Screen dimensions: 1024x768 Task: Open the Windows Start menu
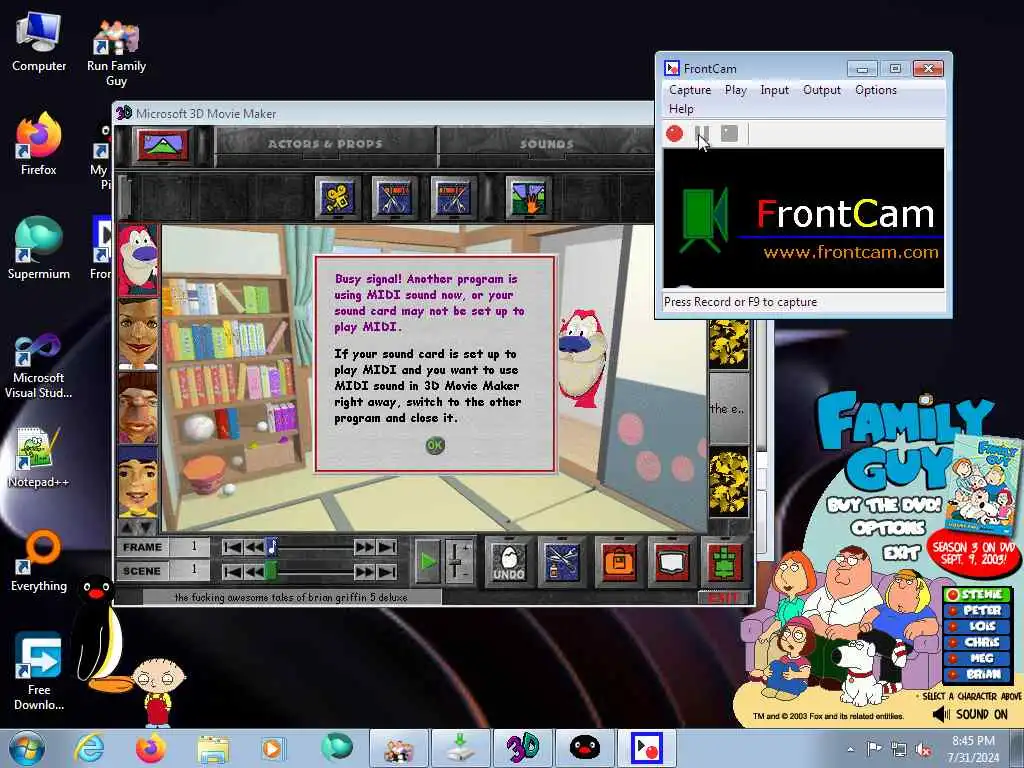pyautogui.click(x=27, y=748)
